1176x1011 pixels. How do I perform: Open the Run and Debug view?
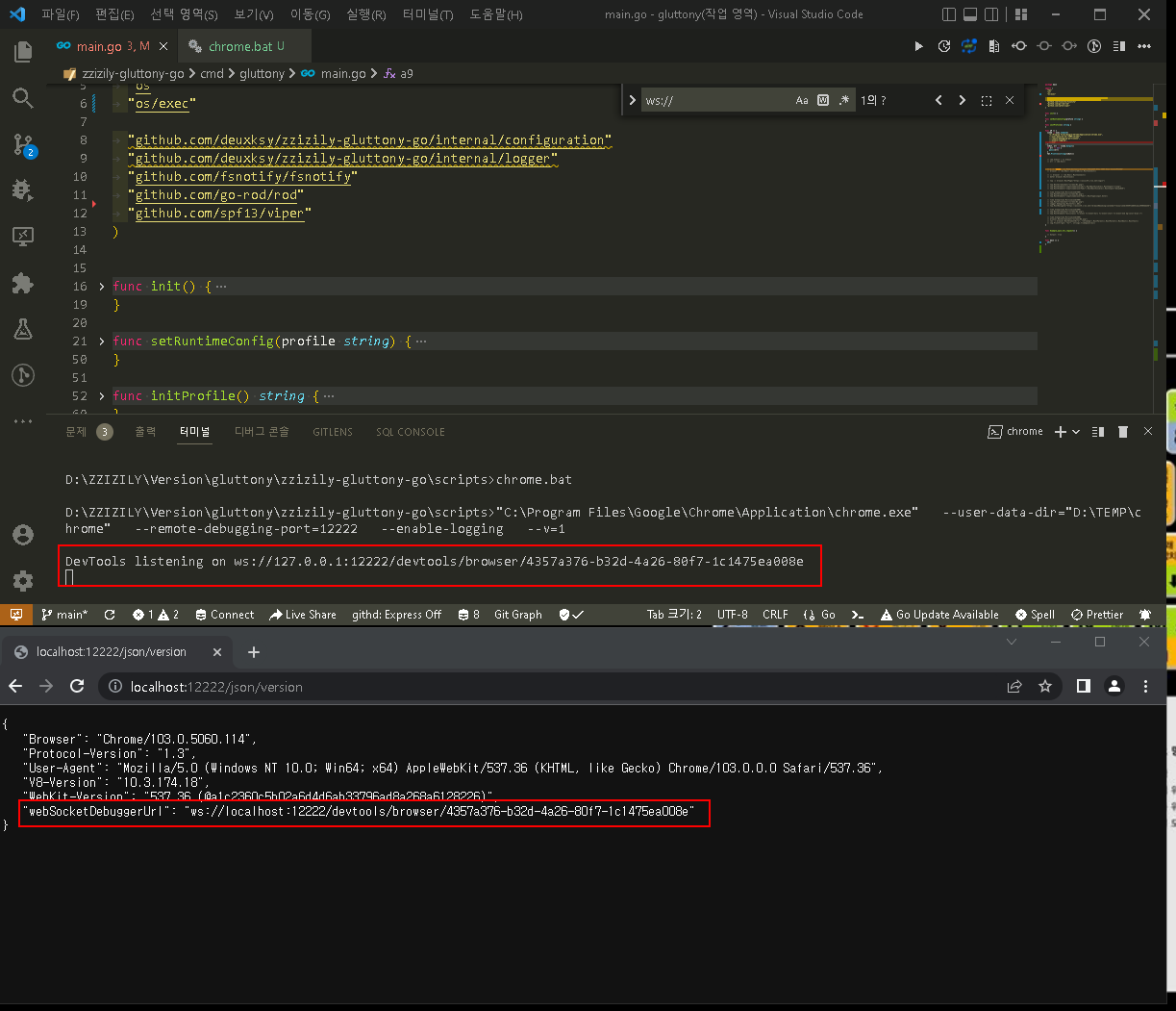point(23,190)
